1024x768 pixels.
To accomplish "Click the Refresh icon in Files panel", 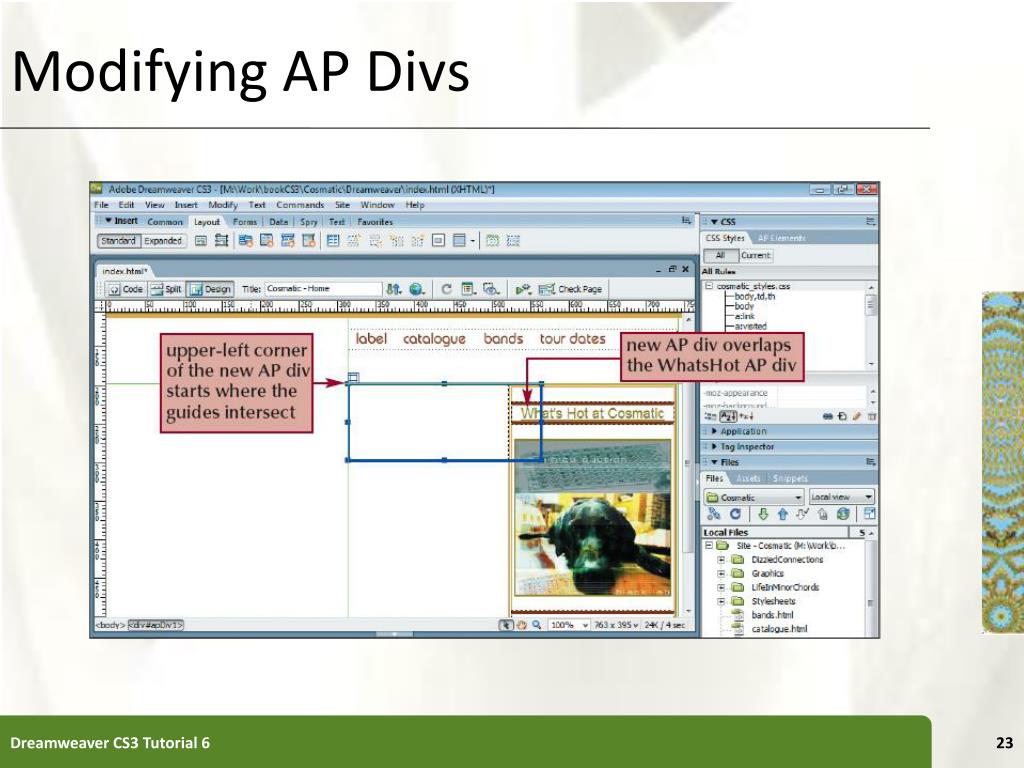I will point(735,515).
